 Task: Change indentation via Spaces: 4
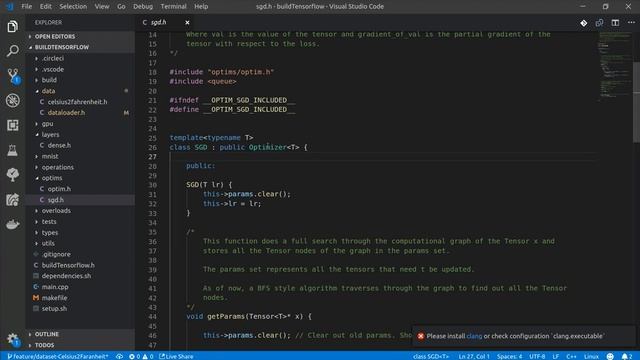509,356
